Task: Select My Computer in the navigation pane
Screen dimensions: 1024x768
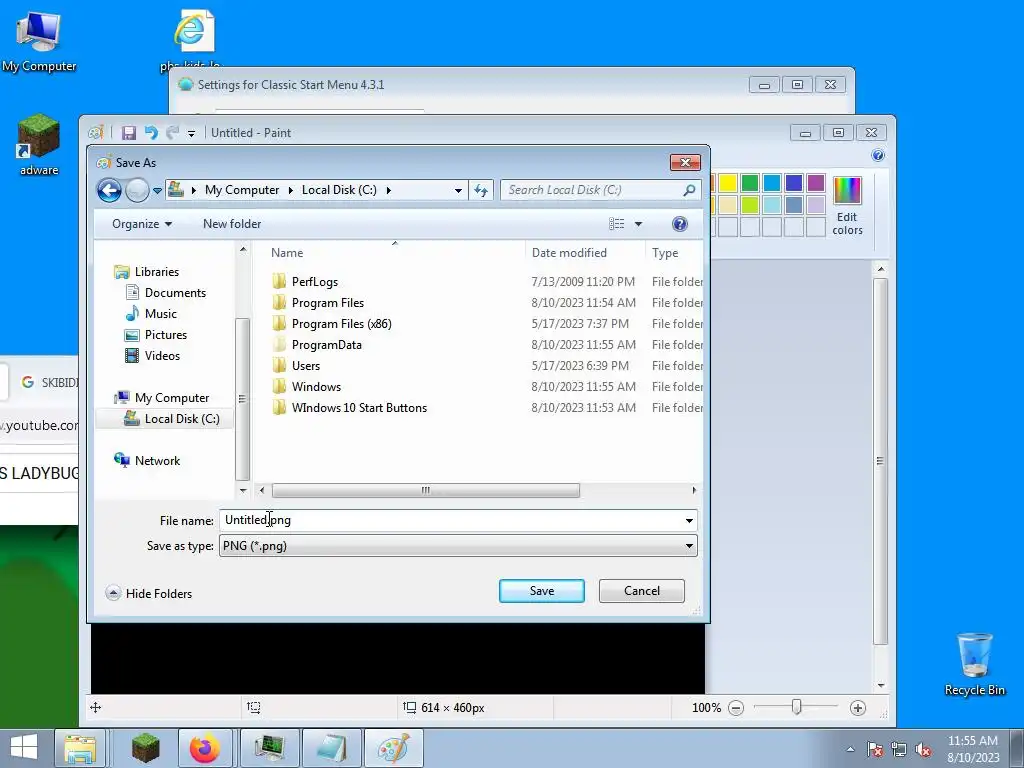Action: point(172,398)
